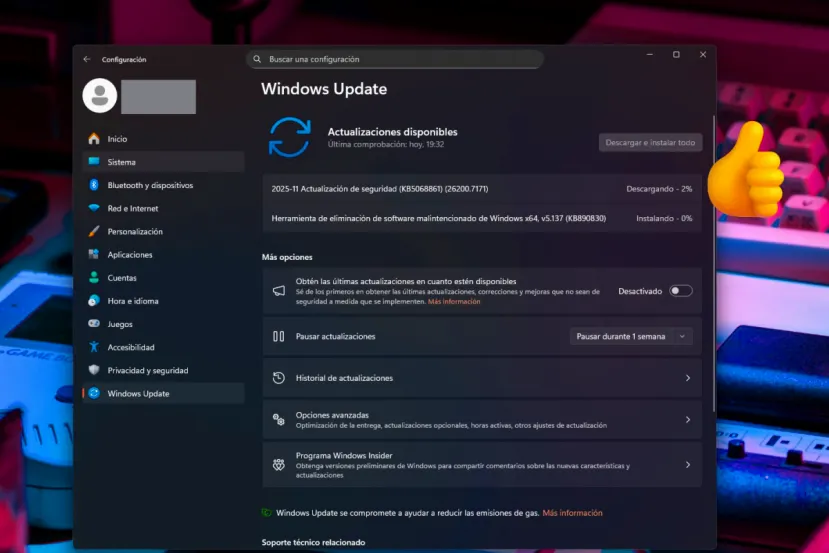
Task: Select Hora e idioma section
Action: click(163, 301)
